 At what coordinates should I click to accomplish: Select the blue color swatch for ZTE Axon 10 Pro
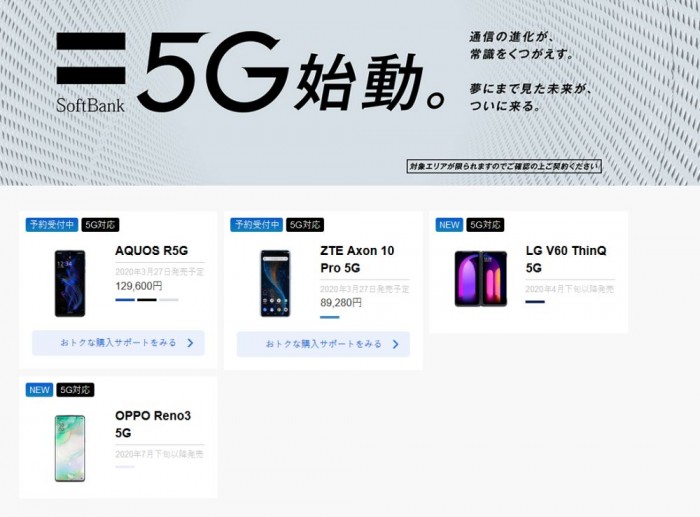[330, 317]
